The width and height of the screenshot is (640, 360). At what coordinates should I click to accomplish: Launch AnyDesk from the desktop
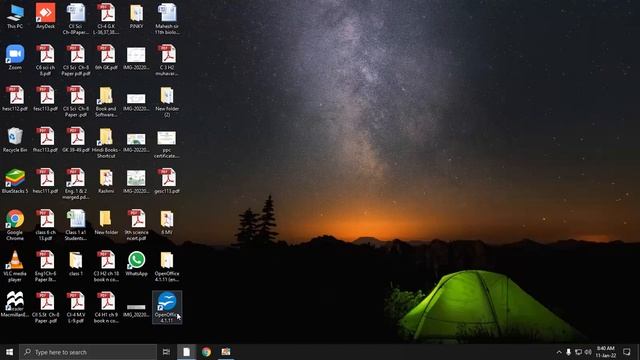(45, 16)
